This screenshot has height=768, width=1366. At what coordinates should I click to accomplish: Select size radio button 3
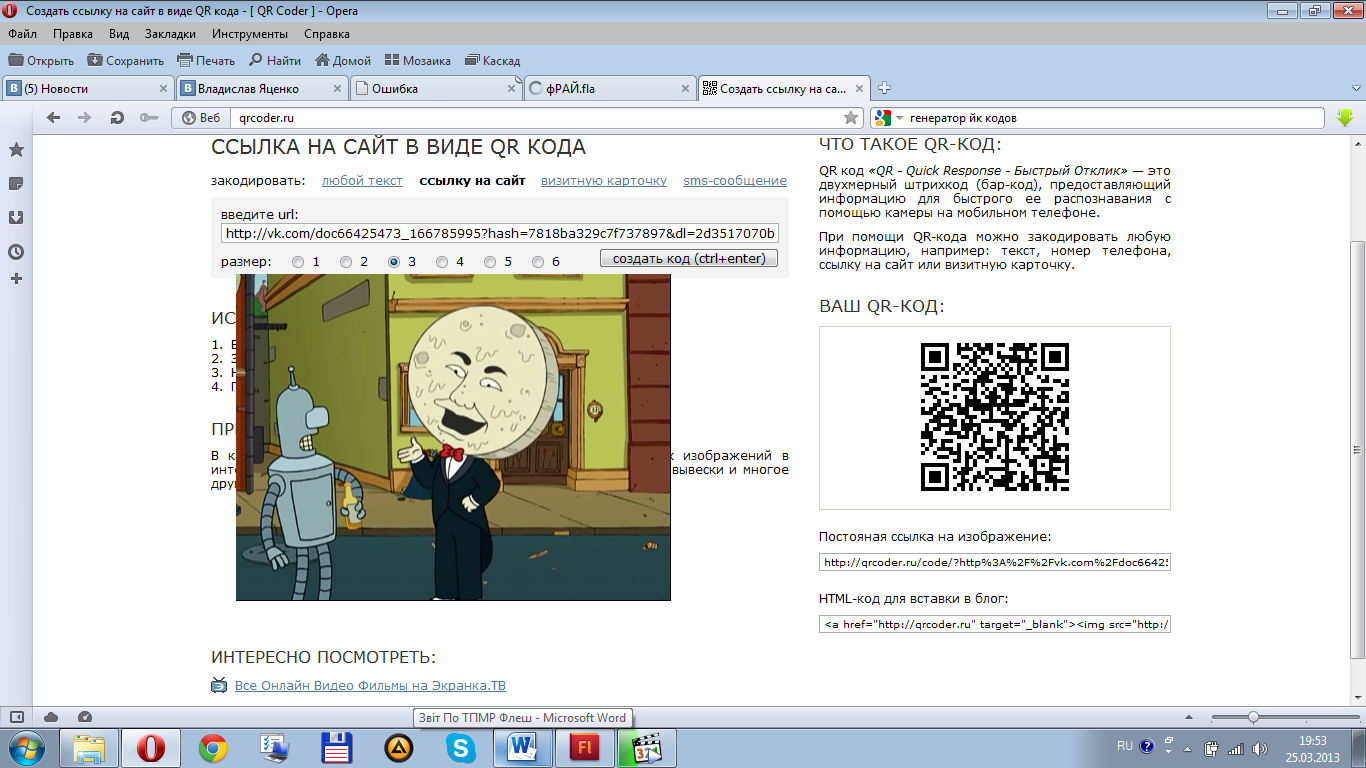tap(394, 262)
